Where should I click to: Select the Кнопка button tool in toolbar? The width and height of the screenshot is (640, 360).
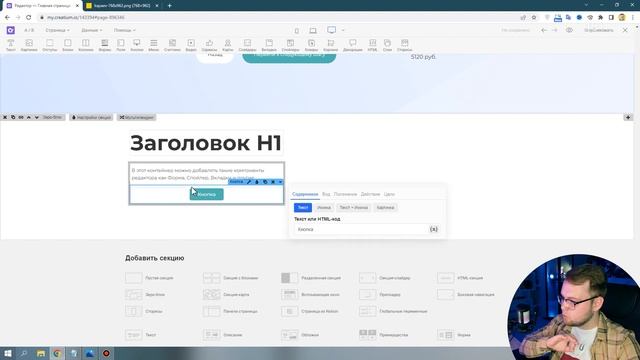[137, 45]
